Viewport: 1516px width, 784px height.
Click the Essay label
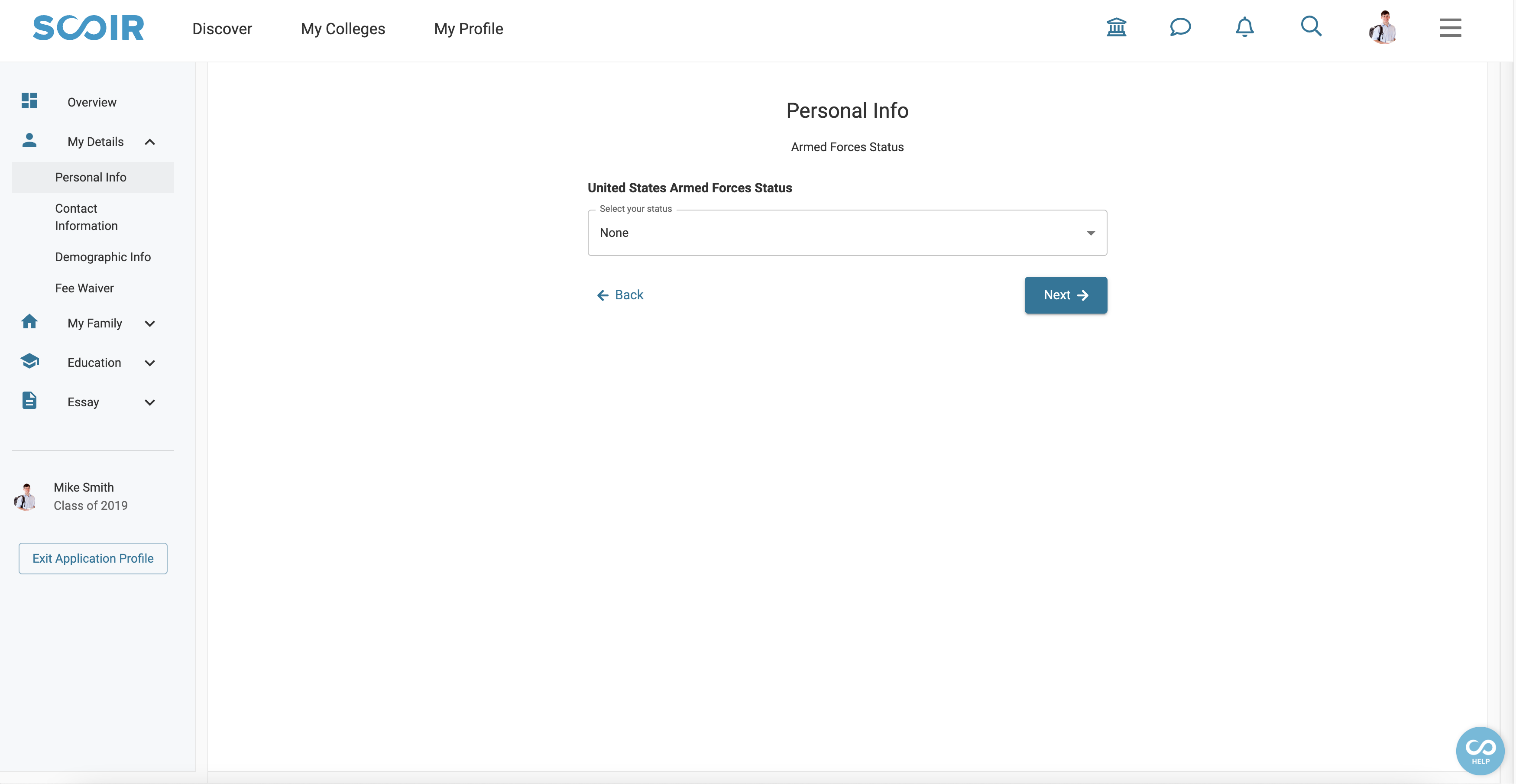pos(83,402)
